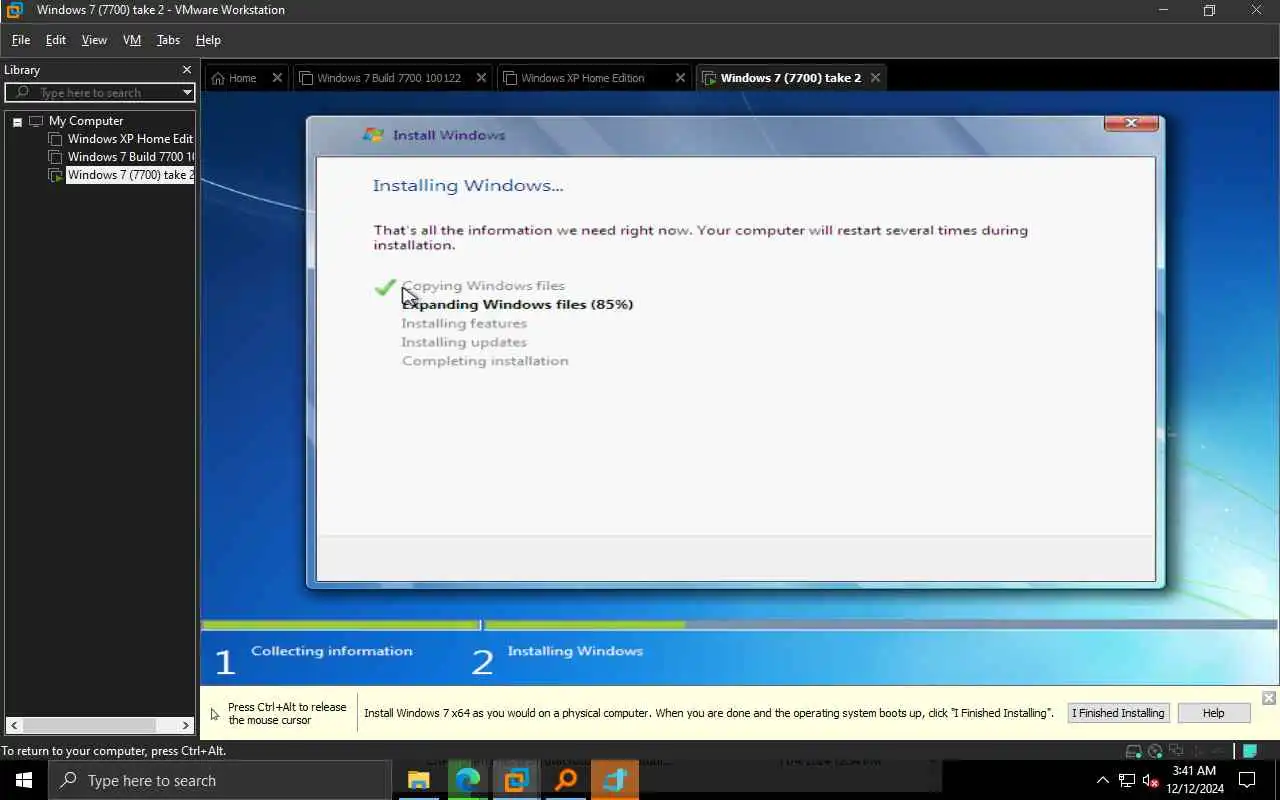Close the Library panel
Image resolution: width=1280 pixels, height=800 pixels.
pyautogui.click(x=186, y=70)
